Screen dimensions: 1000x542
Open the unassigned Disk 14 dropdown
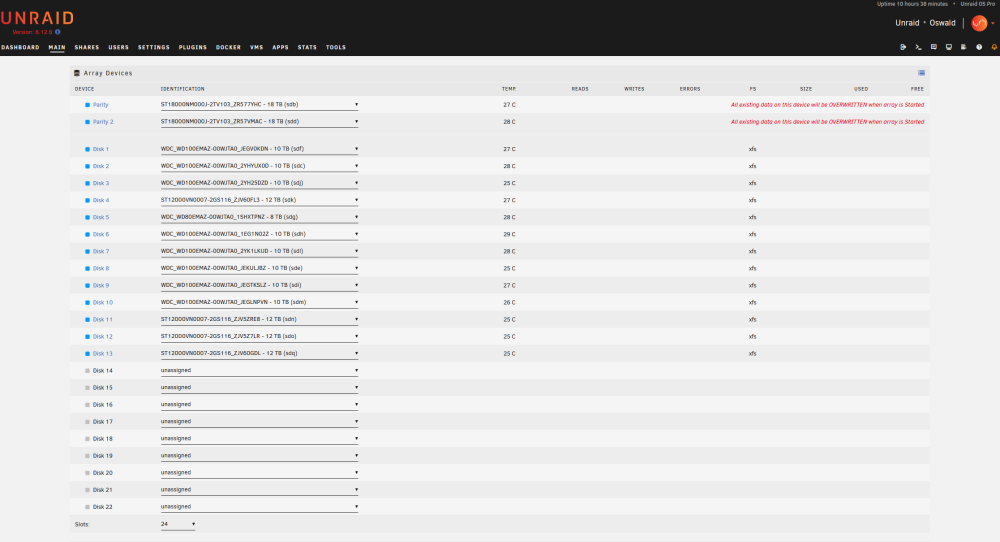259,370
